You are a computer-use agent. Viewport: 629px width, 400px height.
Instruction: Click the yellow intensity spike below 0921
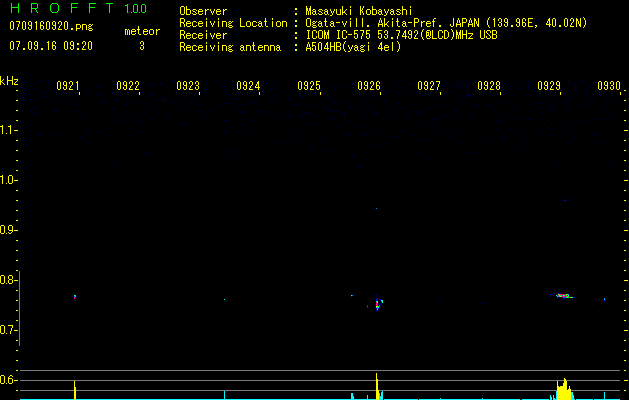pyautogui.click(x=75, y=390)
